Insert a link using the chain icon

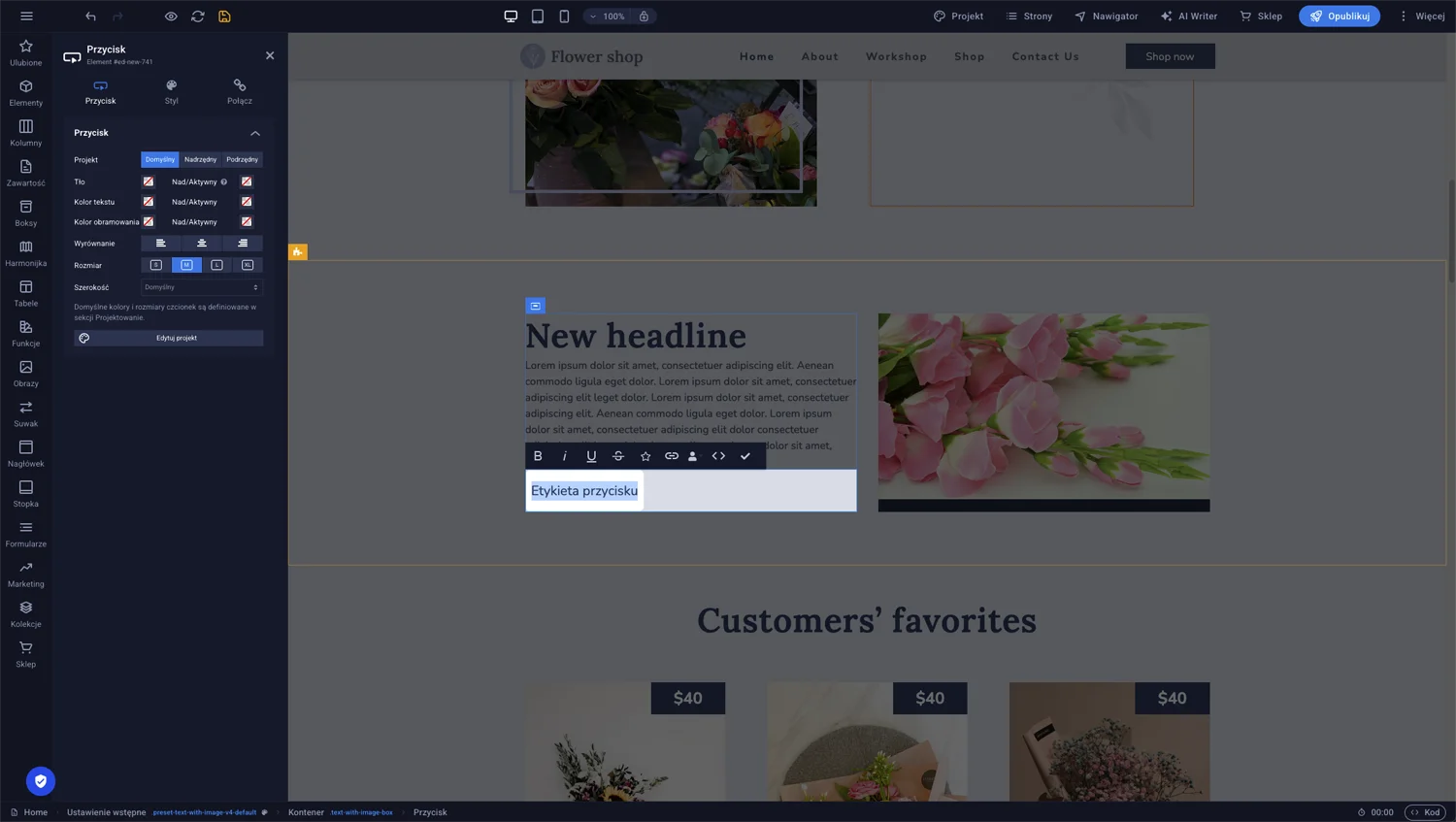pos(671,456)
